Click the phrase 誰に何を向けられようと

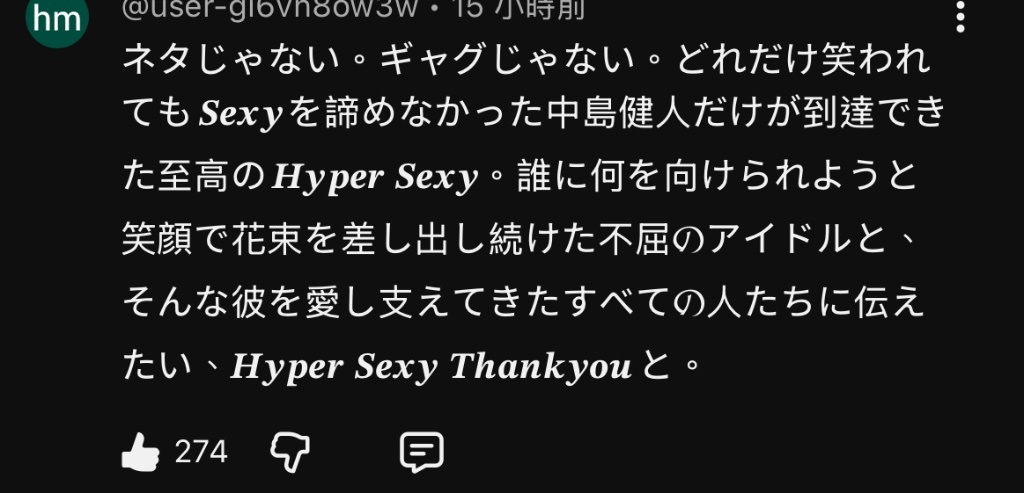717,177
